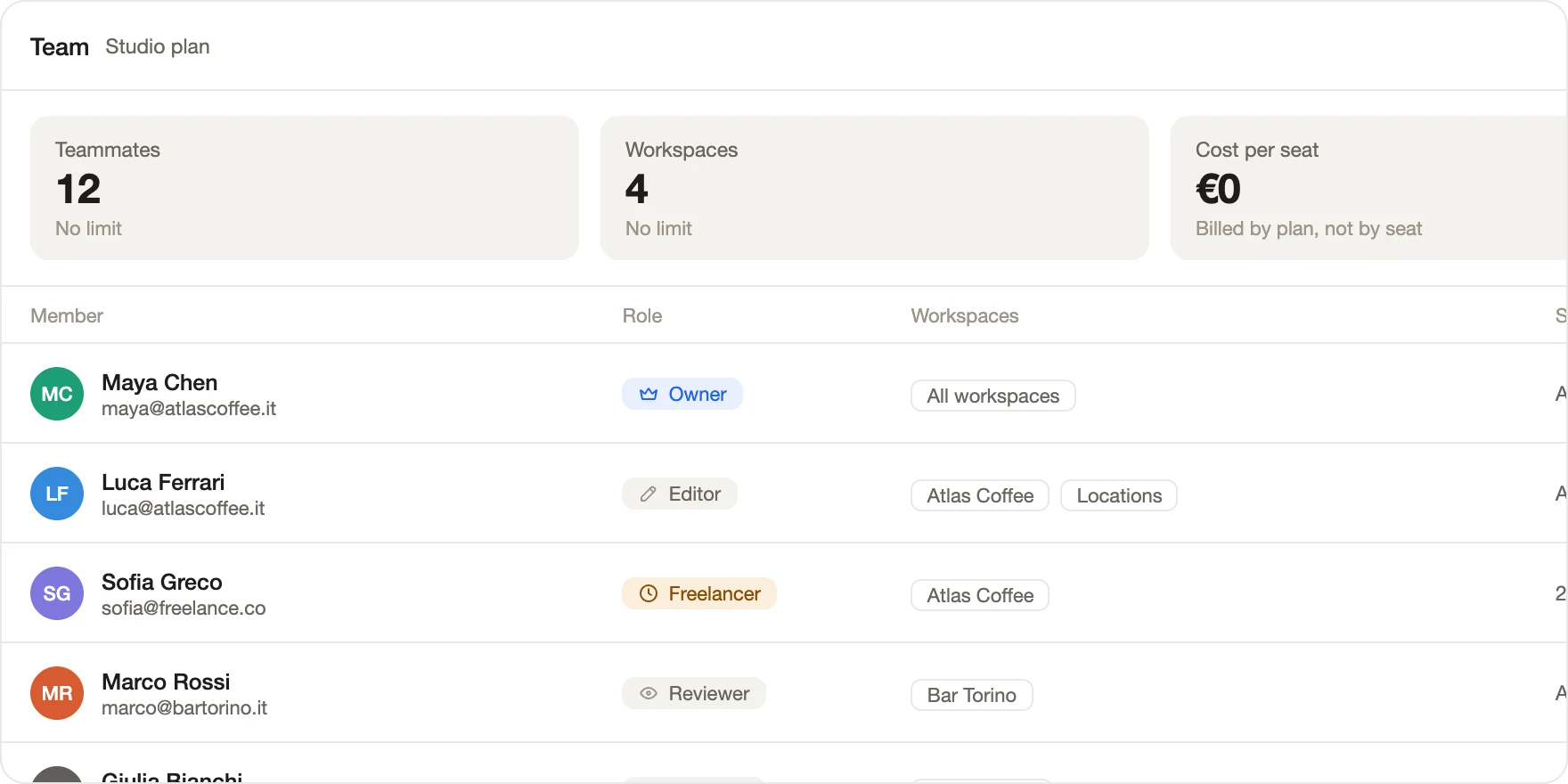The image size is (1568, 784).
Task: Select the name Sofia Greco
Action: [x=162, y=582]
